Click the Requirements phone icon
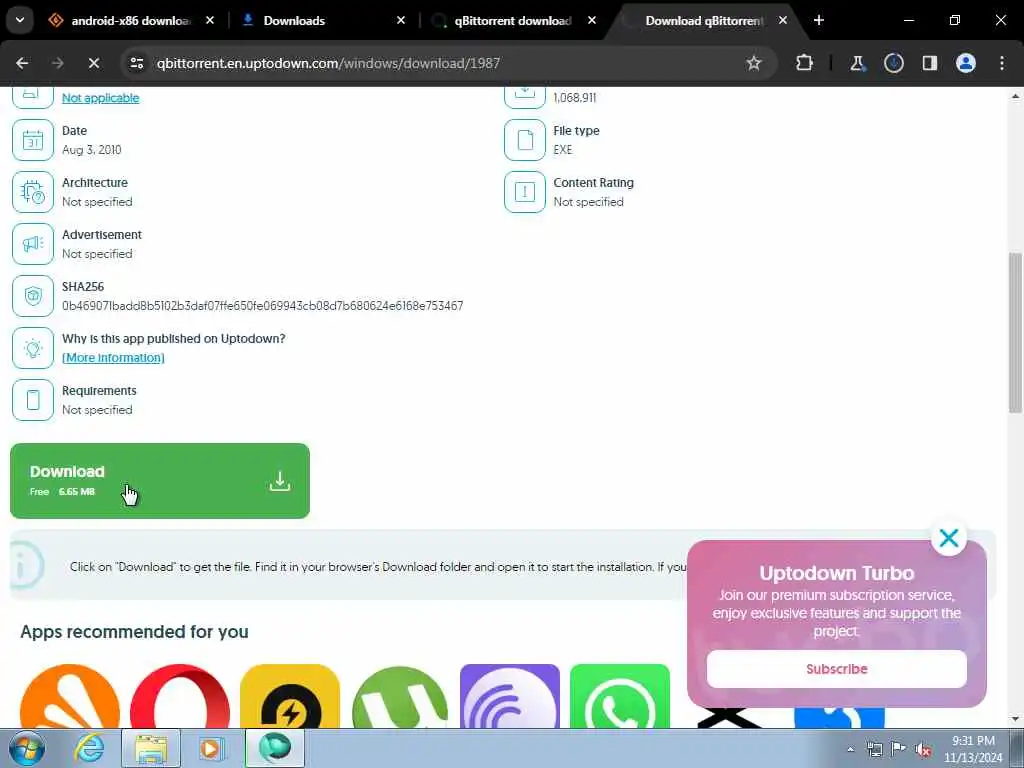This screenshot has width=1024, height=768. coord(33,400)
